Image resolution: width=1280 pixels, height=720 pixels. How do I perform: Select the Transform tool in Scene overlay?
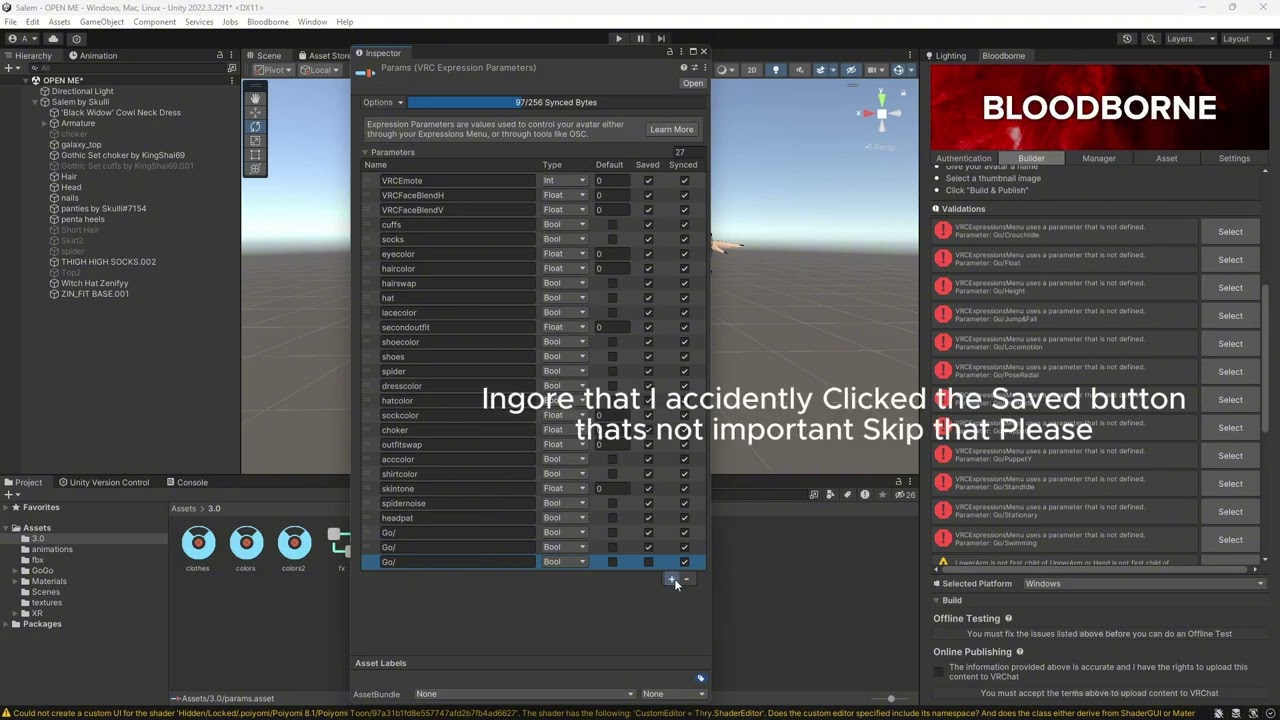pyautogui.click(x=255, y=169)
